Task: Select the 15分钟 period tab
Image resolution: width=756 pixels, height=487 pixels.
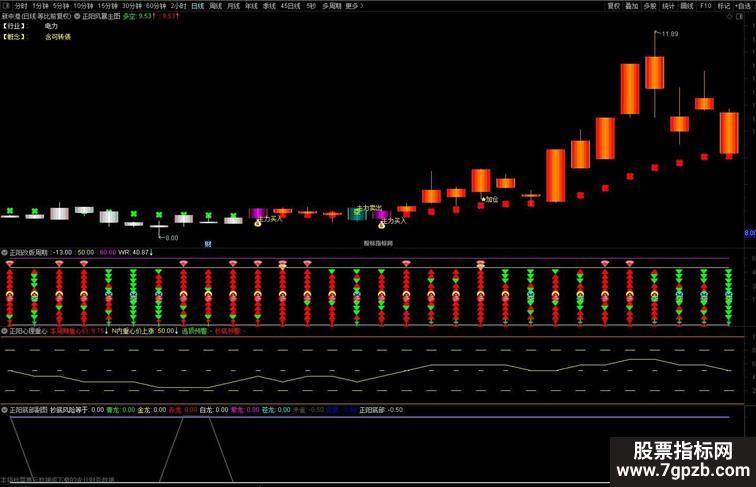Action: 108,6
